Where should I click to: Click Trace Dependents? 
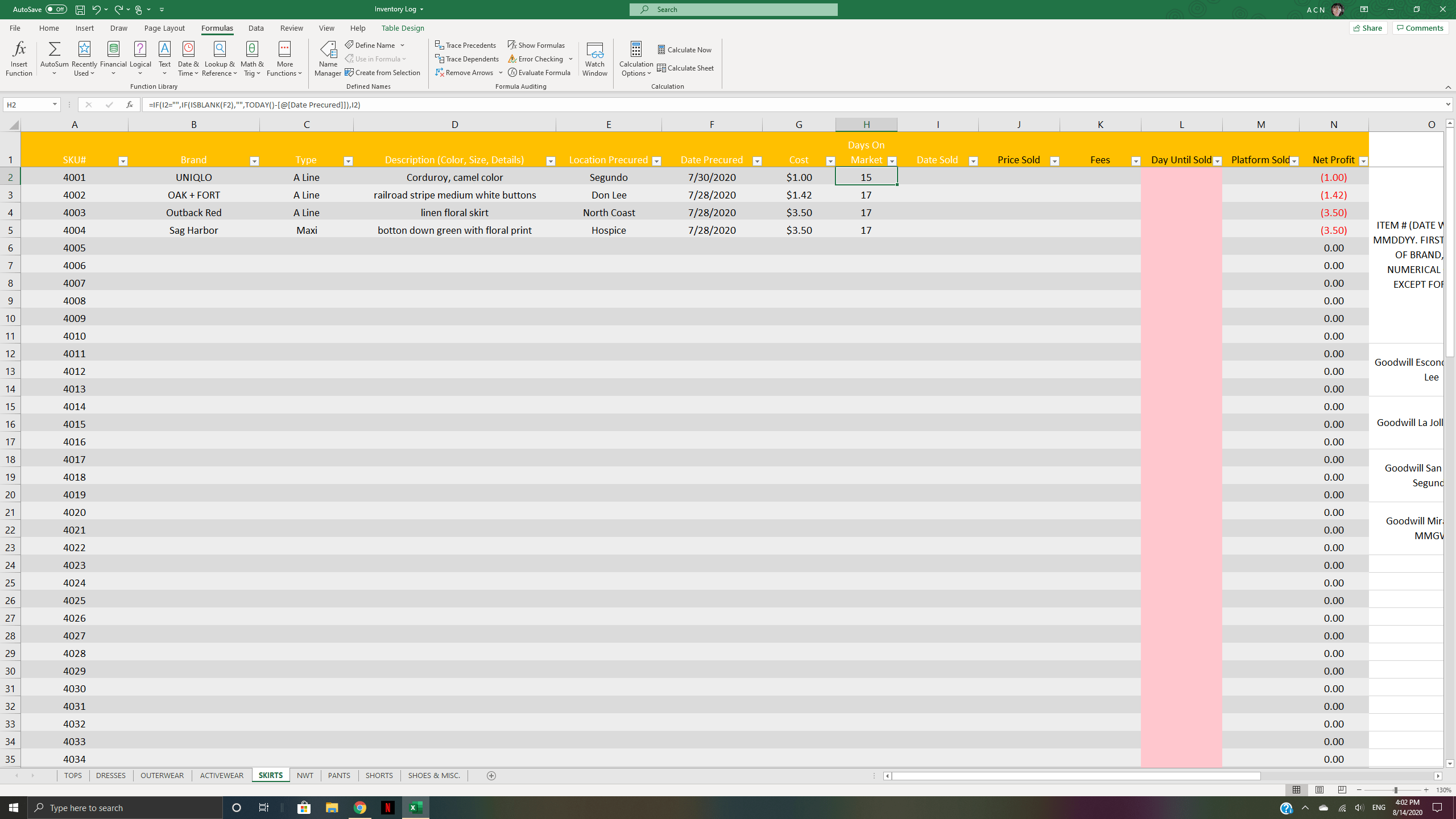467,59
